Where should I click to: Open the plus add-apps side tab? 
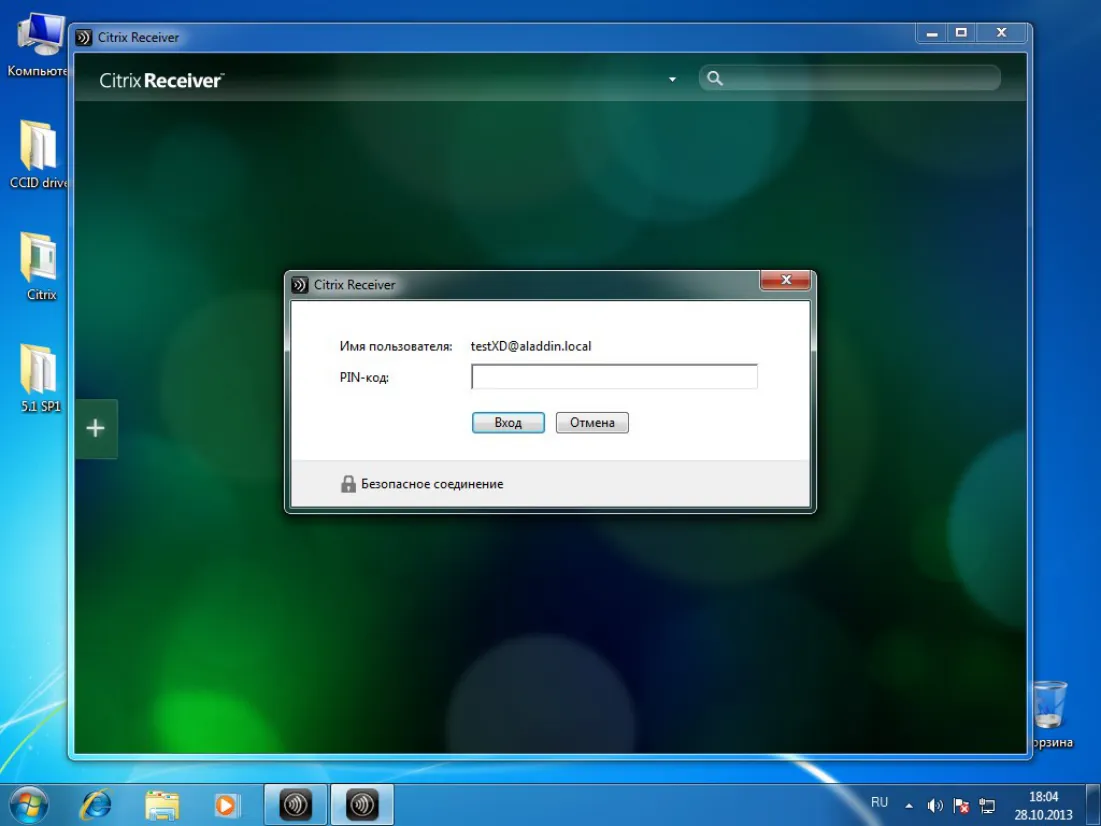[95, 428]
